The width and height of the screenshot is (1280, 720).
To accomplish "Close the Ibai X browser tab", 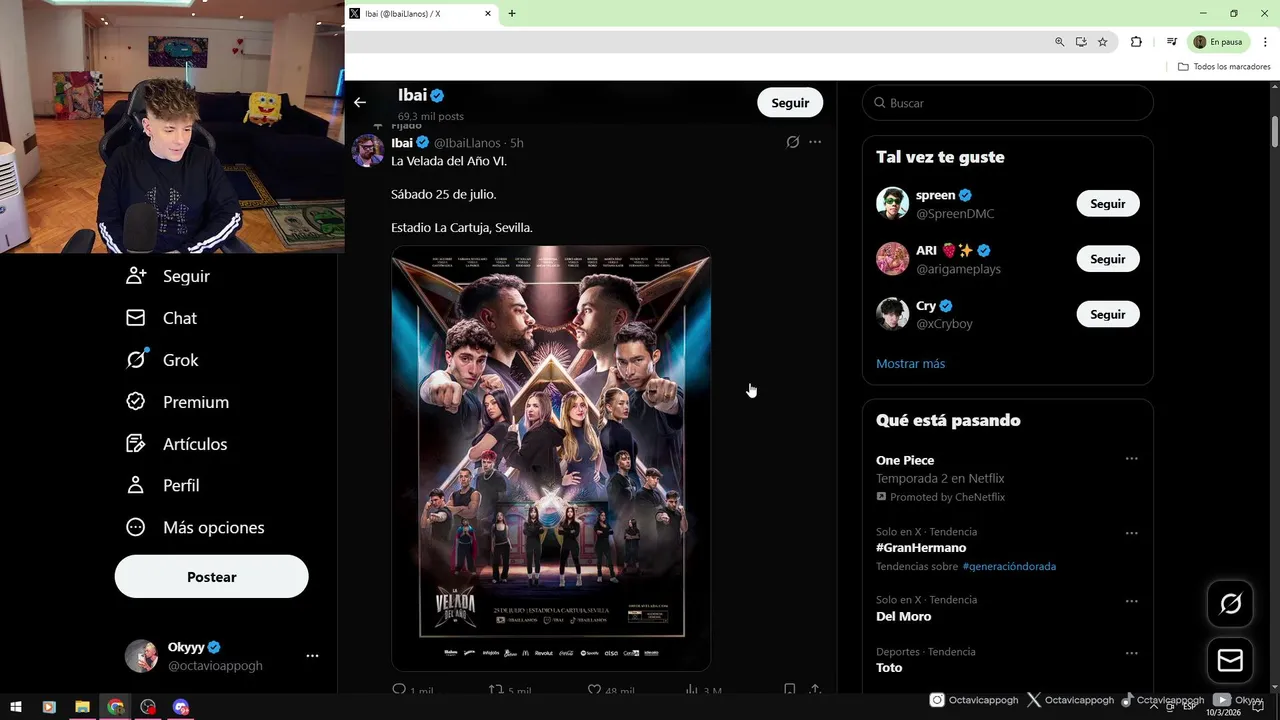I will (488, 14).
